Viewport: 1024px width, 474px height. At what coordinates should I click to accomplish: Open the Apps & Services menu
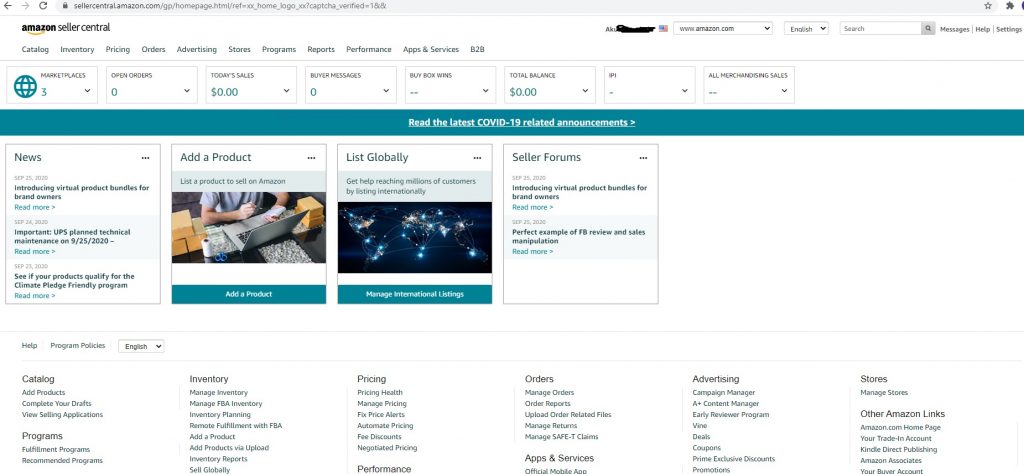(431, 50)
